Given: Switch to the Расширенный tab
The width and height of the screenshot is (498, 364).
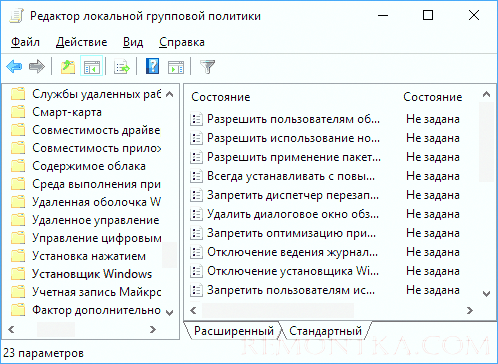Looking at the screenshot, I should coord(234,331).
